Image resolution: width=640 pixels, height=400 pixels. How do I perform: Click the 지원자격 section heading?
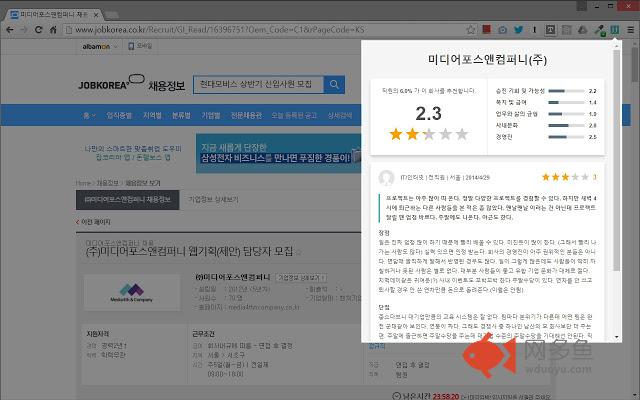(98, 334)
